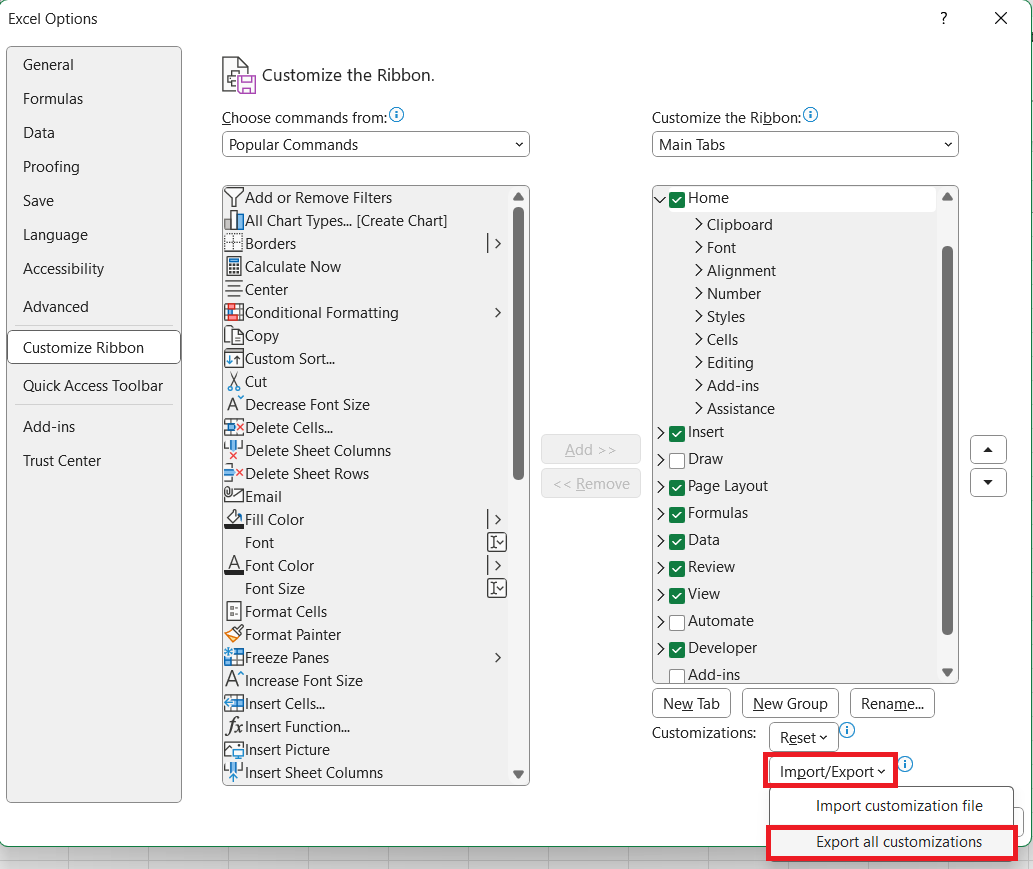Open the Import/Export dropdown button

coord(831,771)
